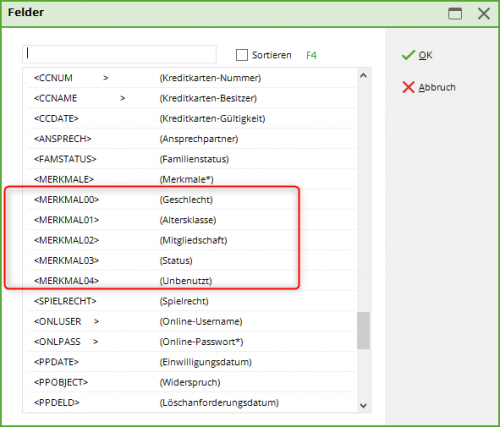Click the scrollbar thumb of the field list
This screenshot has height=427, width=500.
[363, 330]
